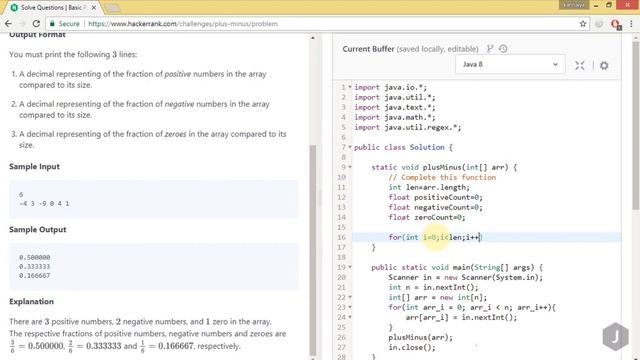Click the scroll-up arrow of description panel

tap(313, 38)
